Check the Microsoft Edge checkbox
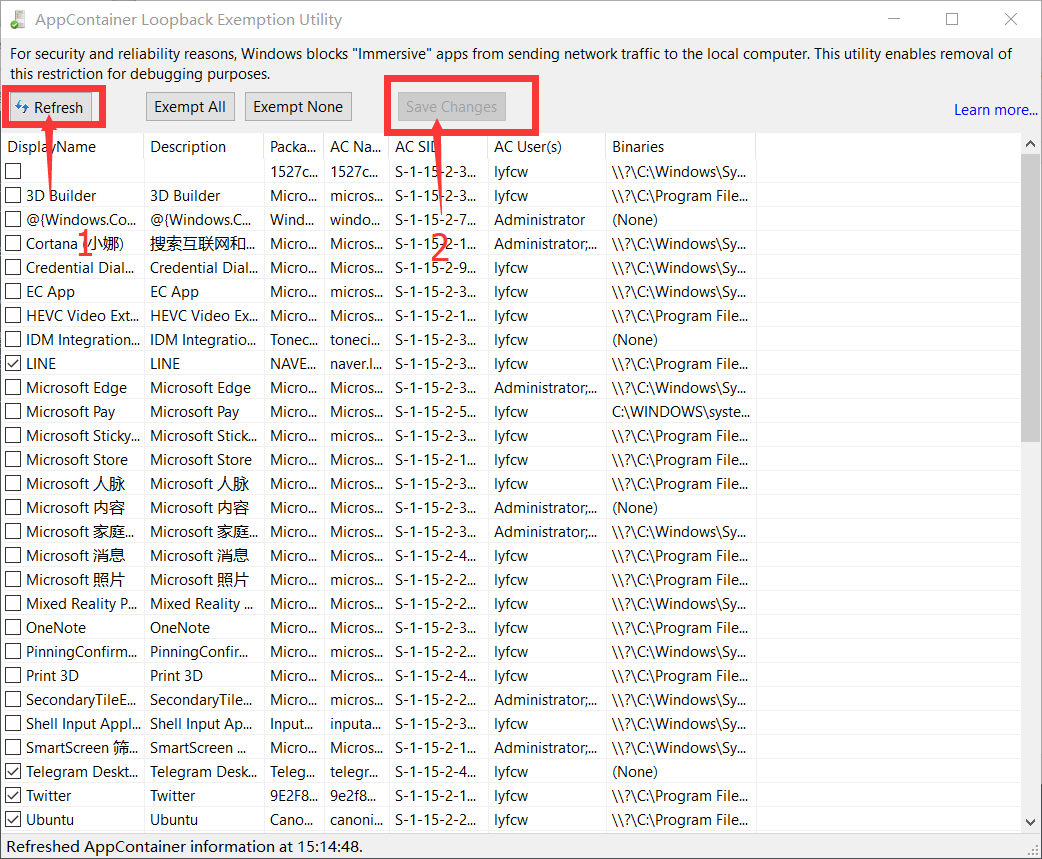1042x859 pixels. point(13,387)
